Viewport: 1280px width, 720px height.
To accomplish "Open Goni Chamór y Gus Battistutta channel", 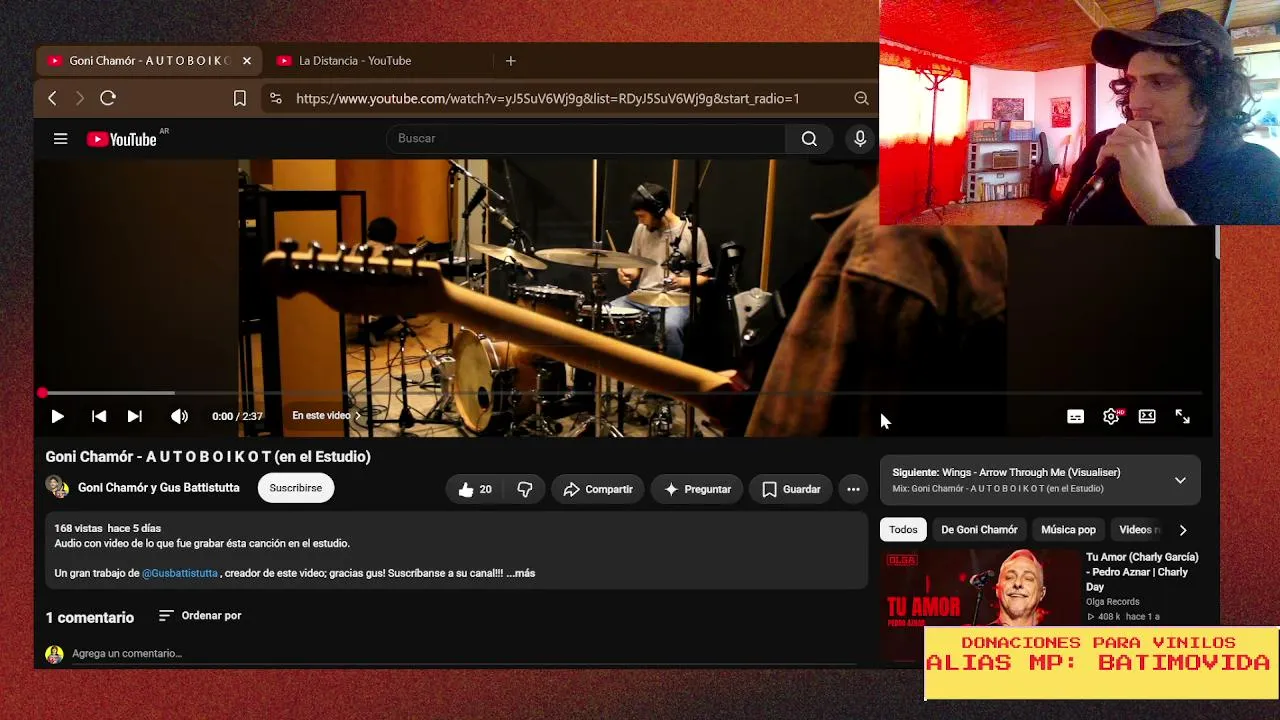I will 159,488.
